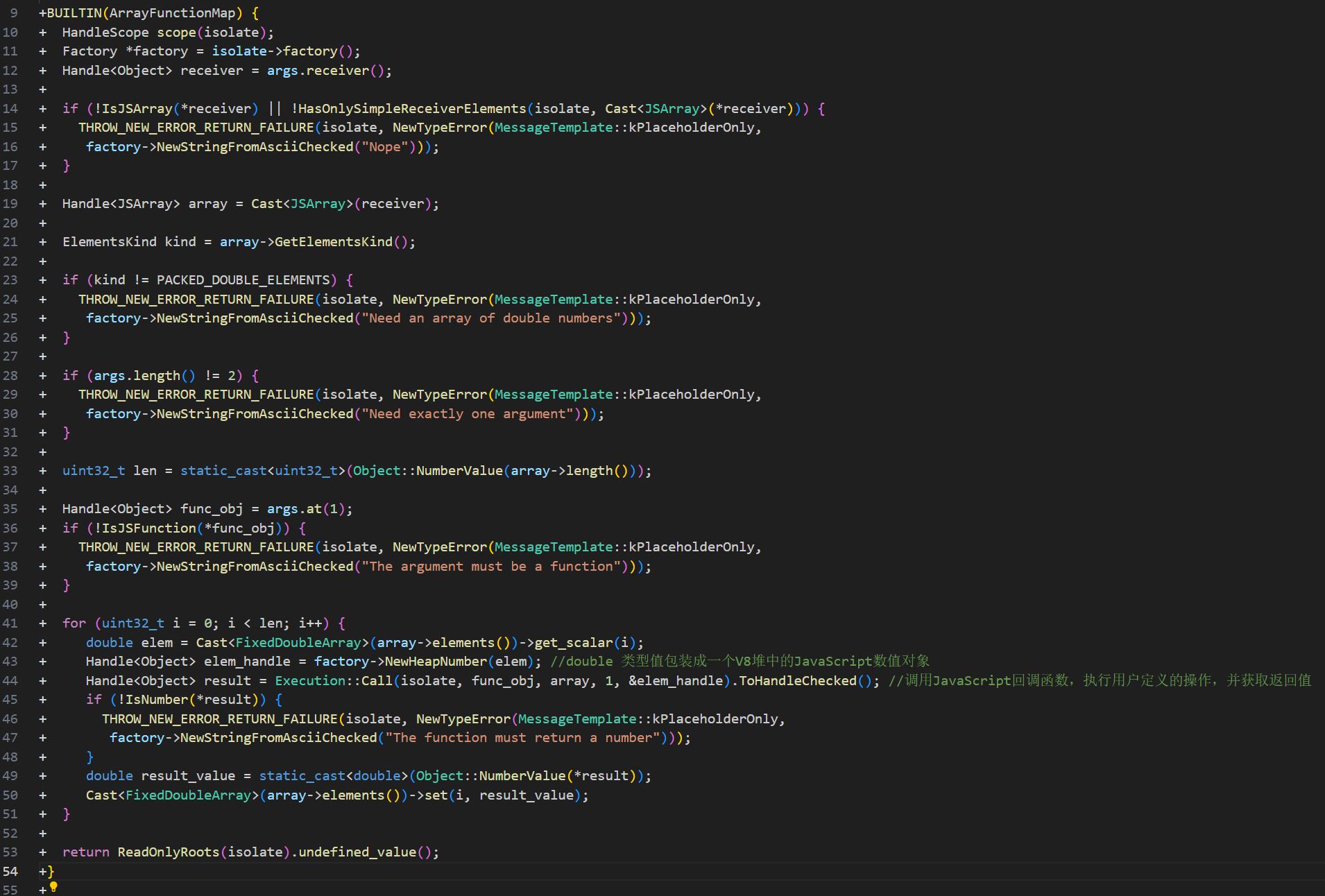The width and height of the screenshot is (1325, 896).
Task: Click '!IsJSArray(*receiver)' on line 14
Action: pos(176,109)
